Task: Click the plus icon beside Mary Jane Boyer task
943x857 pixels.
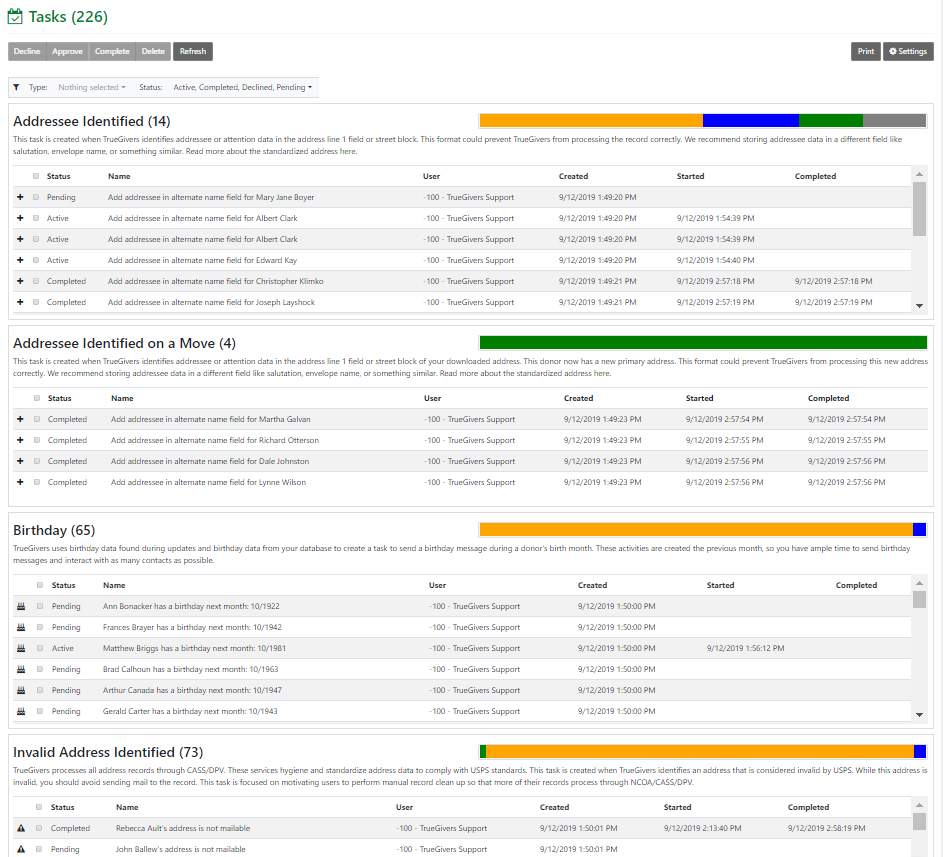Action: (x=20, y=197)
